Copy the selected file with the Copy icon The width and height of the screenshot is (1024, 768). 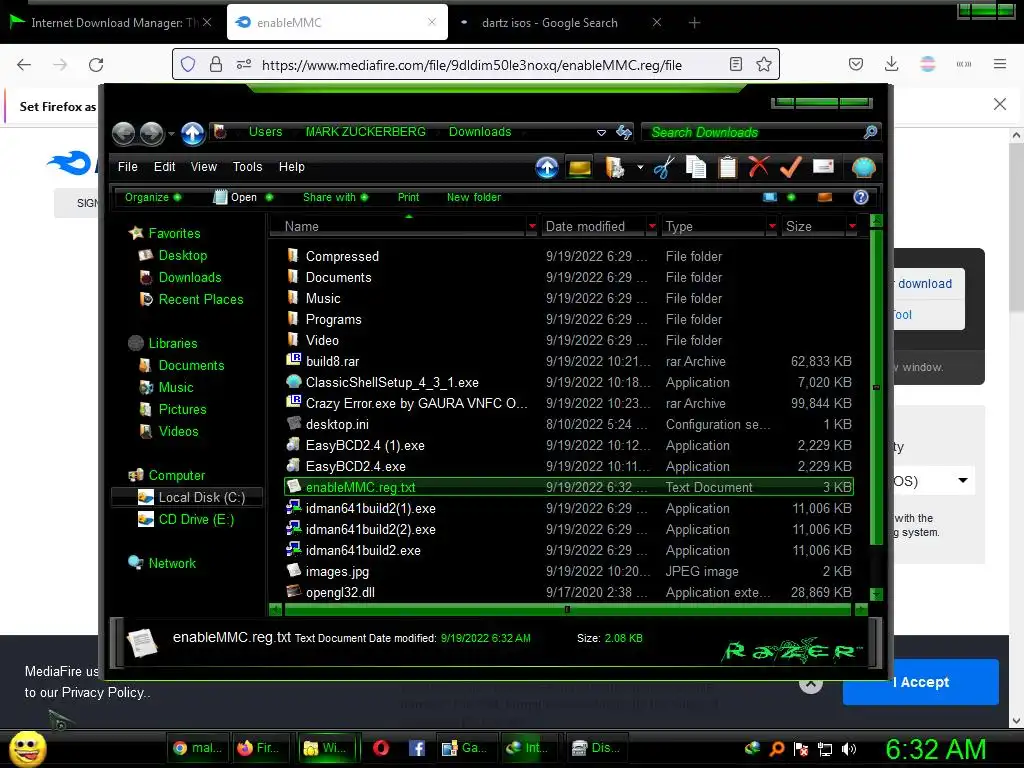(x=696, y=168)
